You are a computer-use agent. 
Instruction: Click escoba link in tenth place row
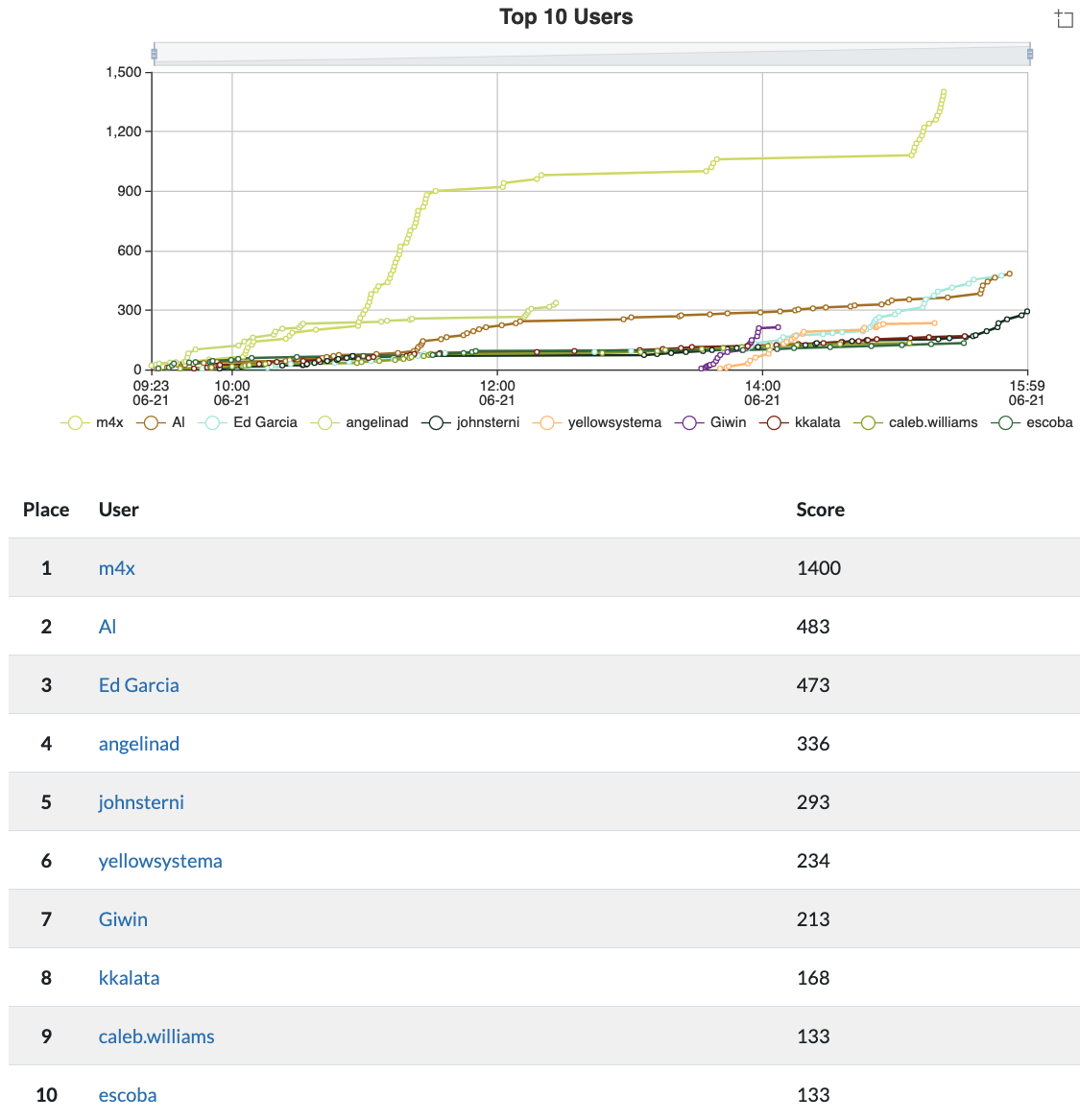(x=128, y=1095)
